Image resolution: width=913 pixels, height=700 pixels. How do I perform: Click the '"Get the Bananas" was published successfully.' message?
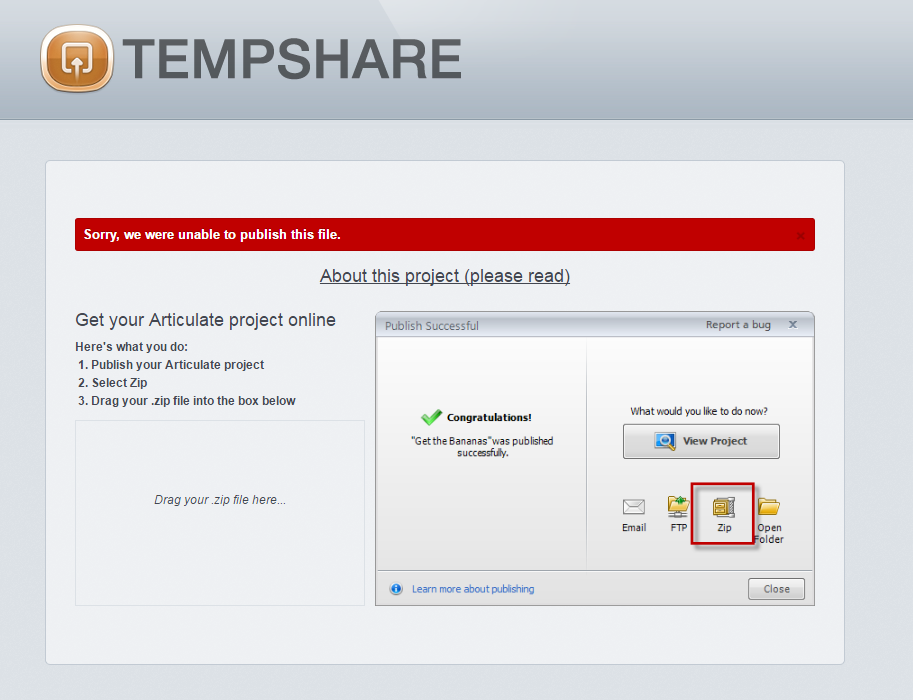[x=482, y=447]
